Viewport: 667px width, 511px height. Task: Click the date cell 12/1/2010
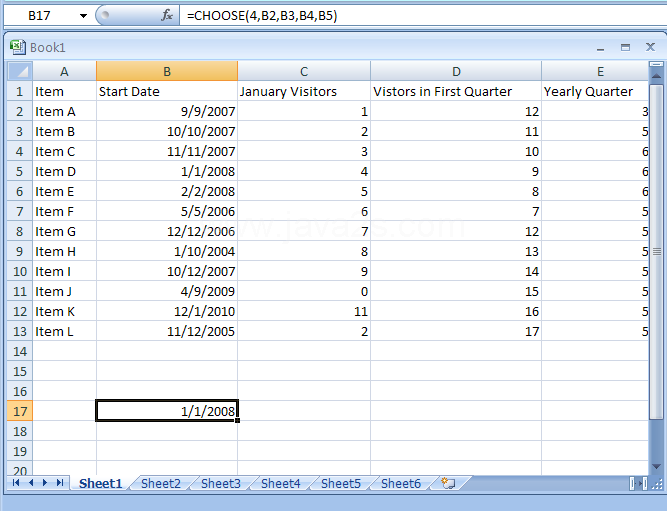pos(167,311)
